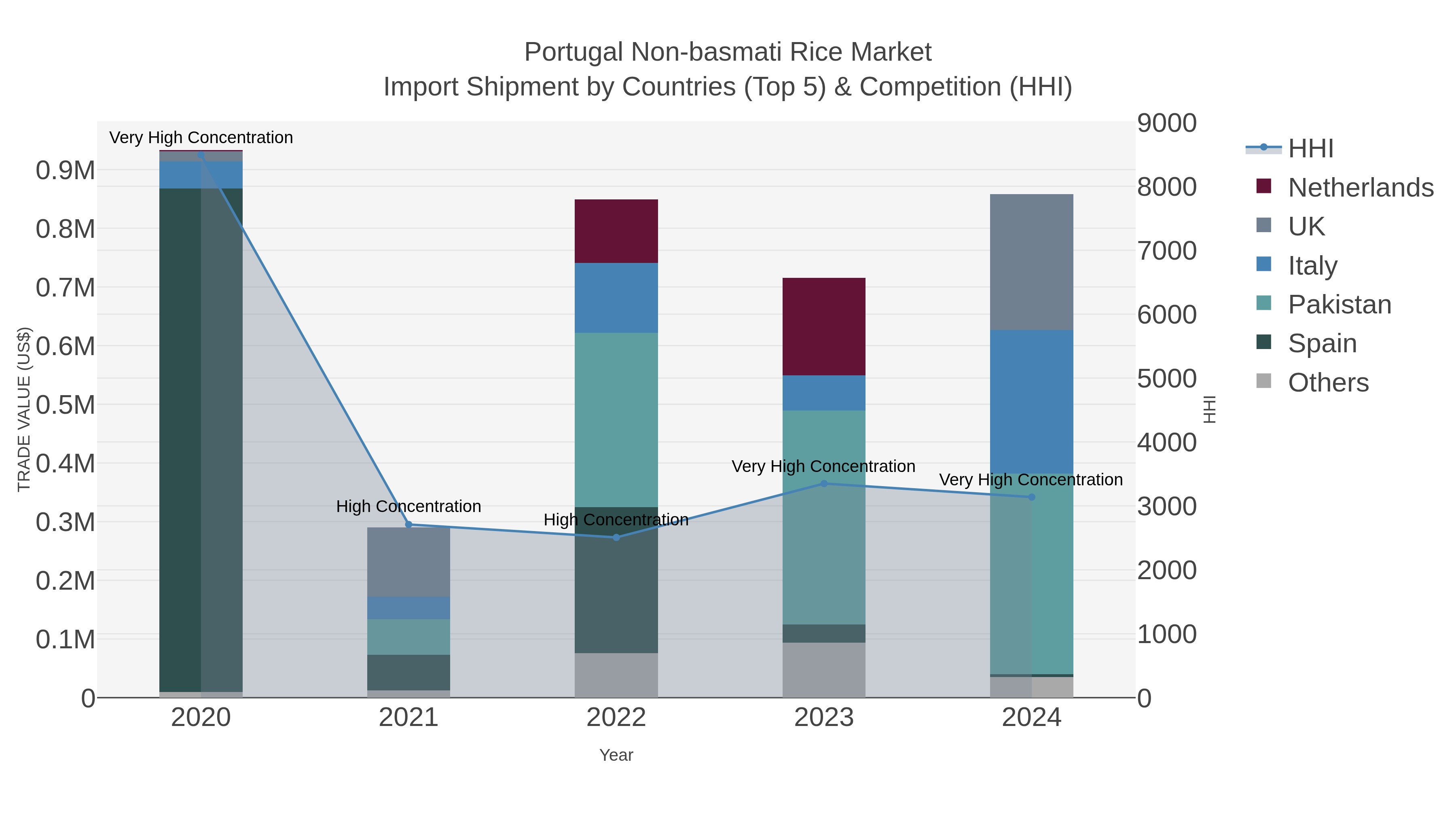1456x819 pixels.
Task: Click the 9000 right axis tick
Action: click(1167, 123)
